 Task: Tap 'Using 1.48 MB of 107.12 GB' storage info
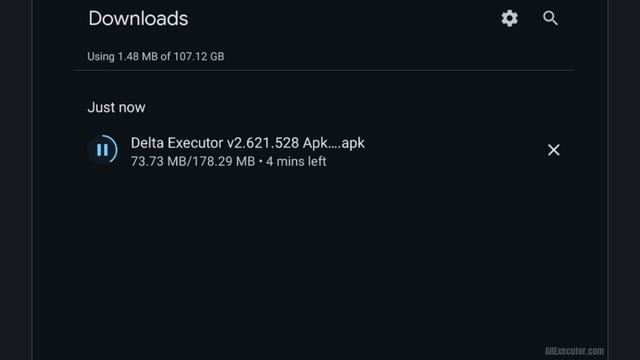tap(156, 56)
